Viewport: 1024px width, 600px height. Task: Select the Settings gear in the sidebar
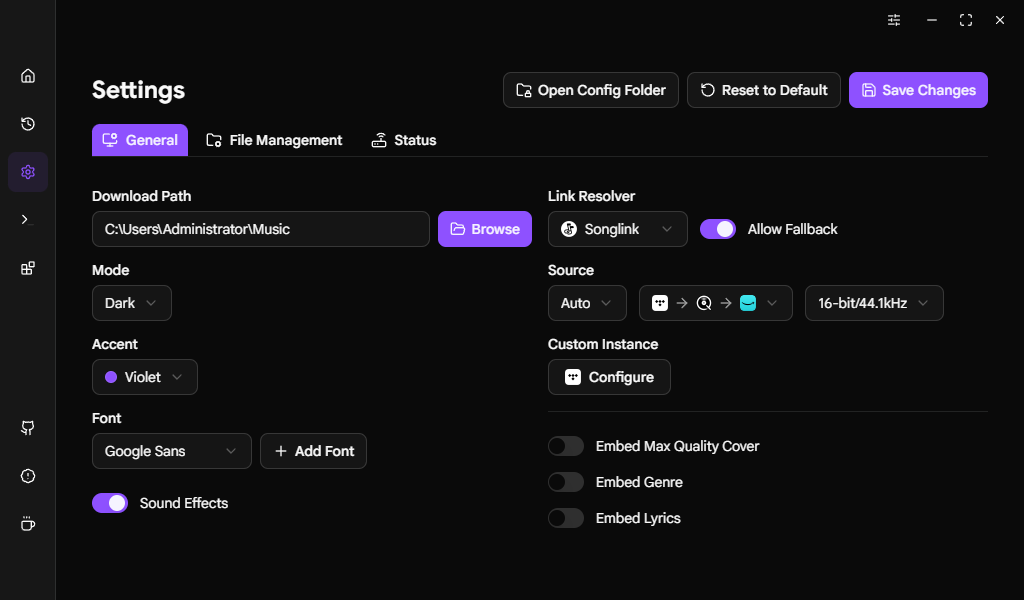click(27, 171)
